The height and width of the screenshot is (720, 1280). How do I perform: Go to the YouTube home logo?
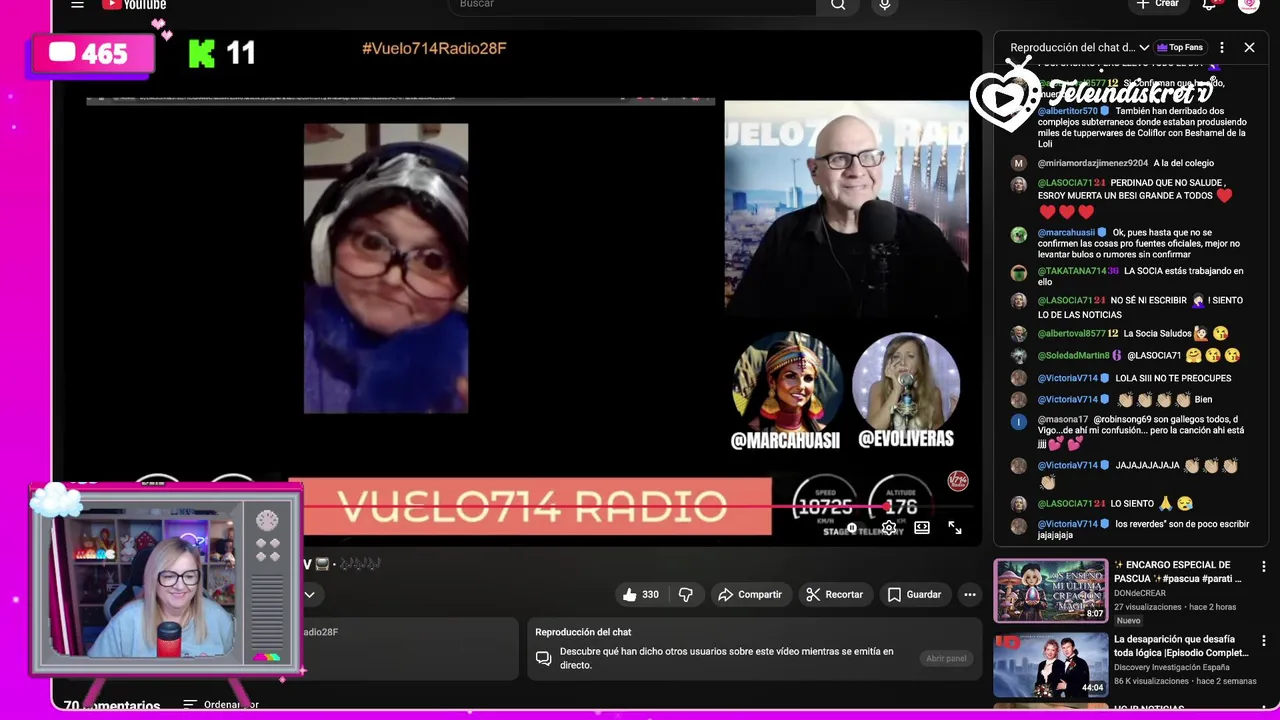pyautogui.click(x=134, y=4)
